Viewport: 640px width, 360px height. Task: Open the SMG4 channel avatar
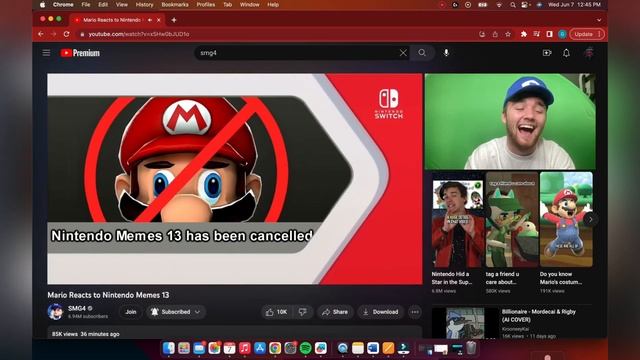click(x=55, y=312)
